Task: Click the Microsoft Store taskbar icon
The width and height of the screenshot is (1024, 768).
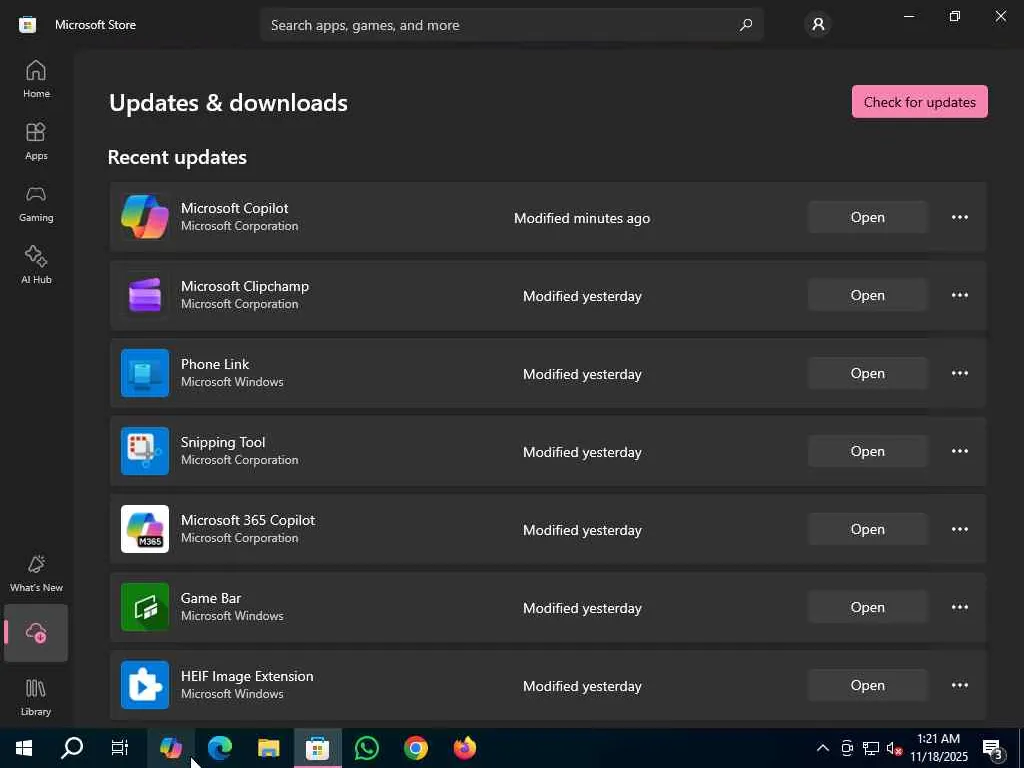Action: click(x=317, y=748)
